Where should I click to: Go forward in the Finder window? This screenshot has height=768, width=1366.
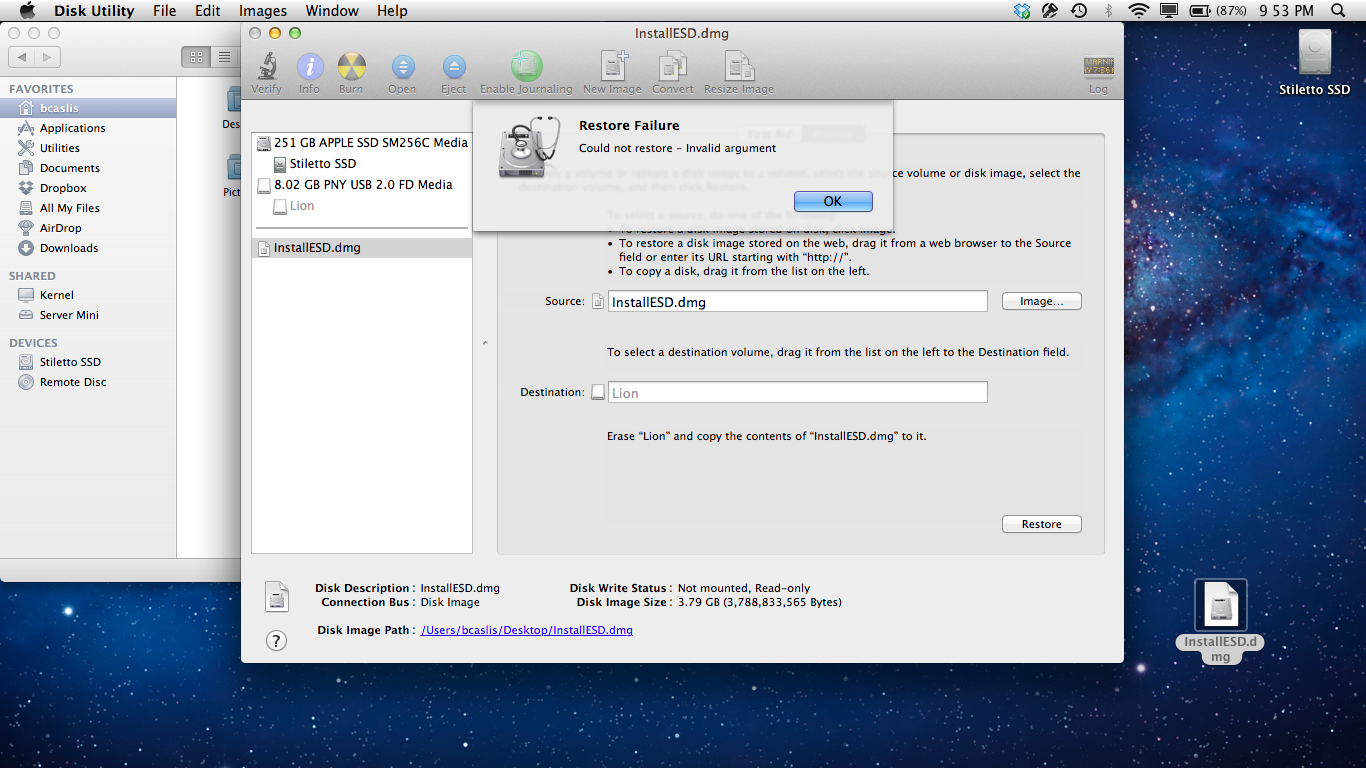click(x=48, y=57)
